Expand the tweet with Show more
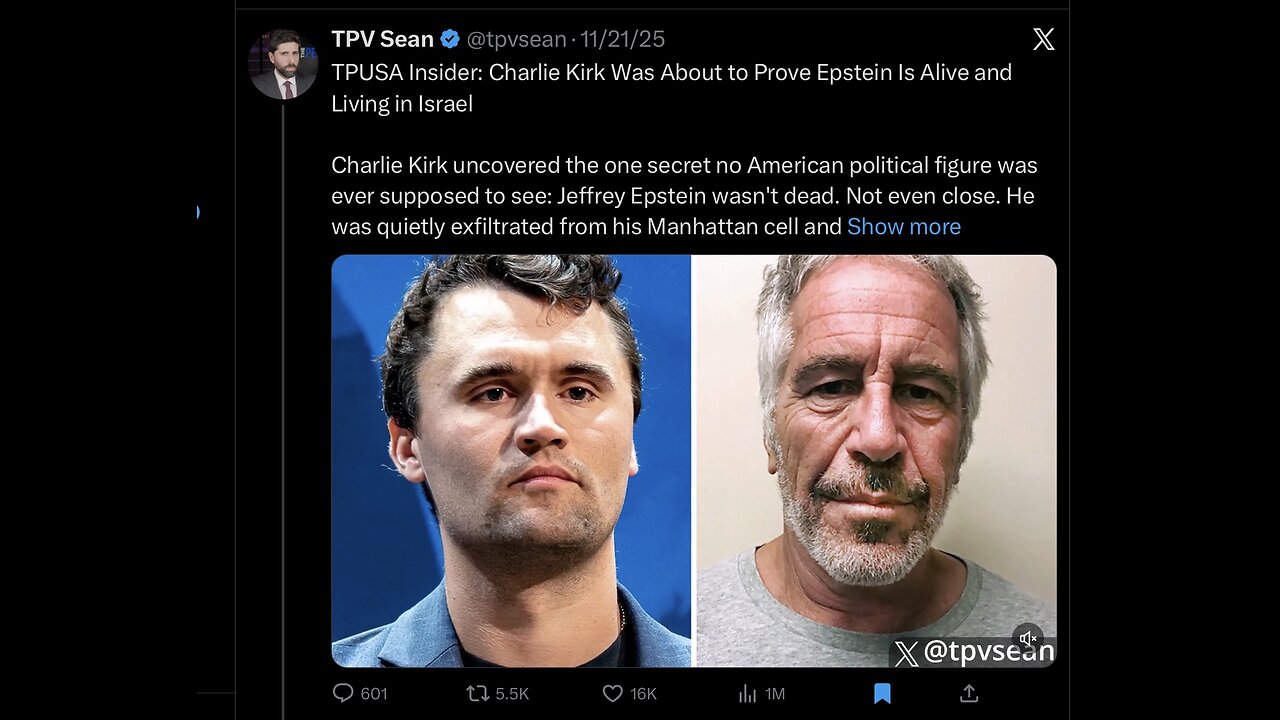Viewport: 1280px width, 720px height. coord(903,227)
